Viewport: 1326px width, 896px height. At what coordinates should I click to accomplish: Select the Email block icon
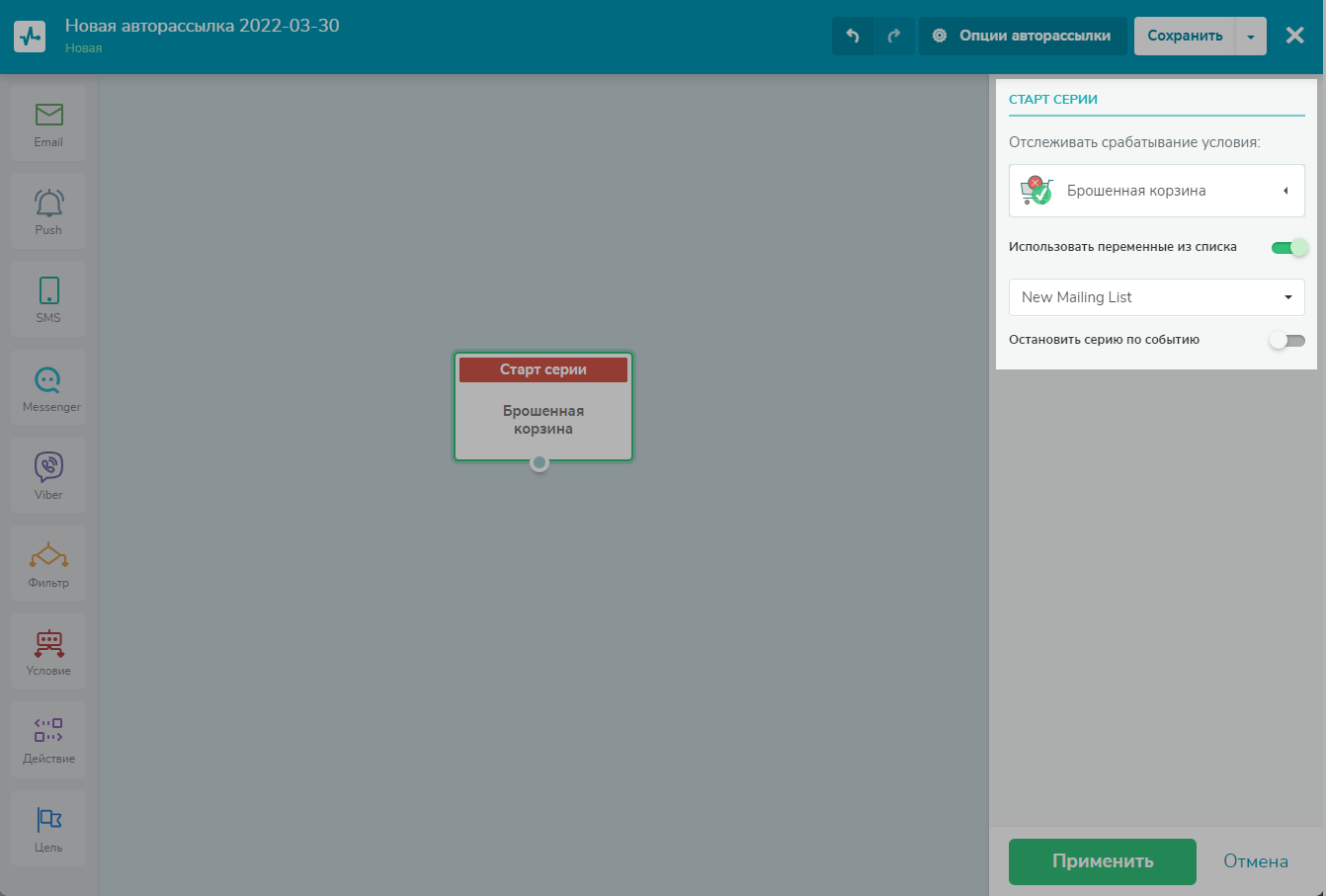click(x=48, y=122)
